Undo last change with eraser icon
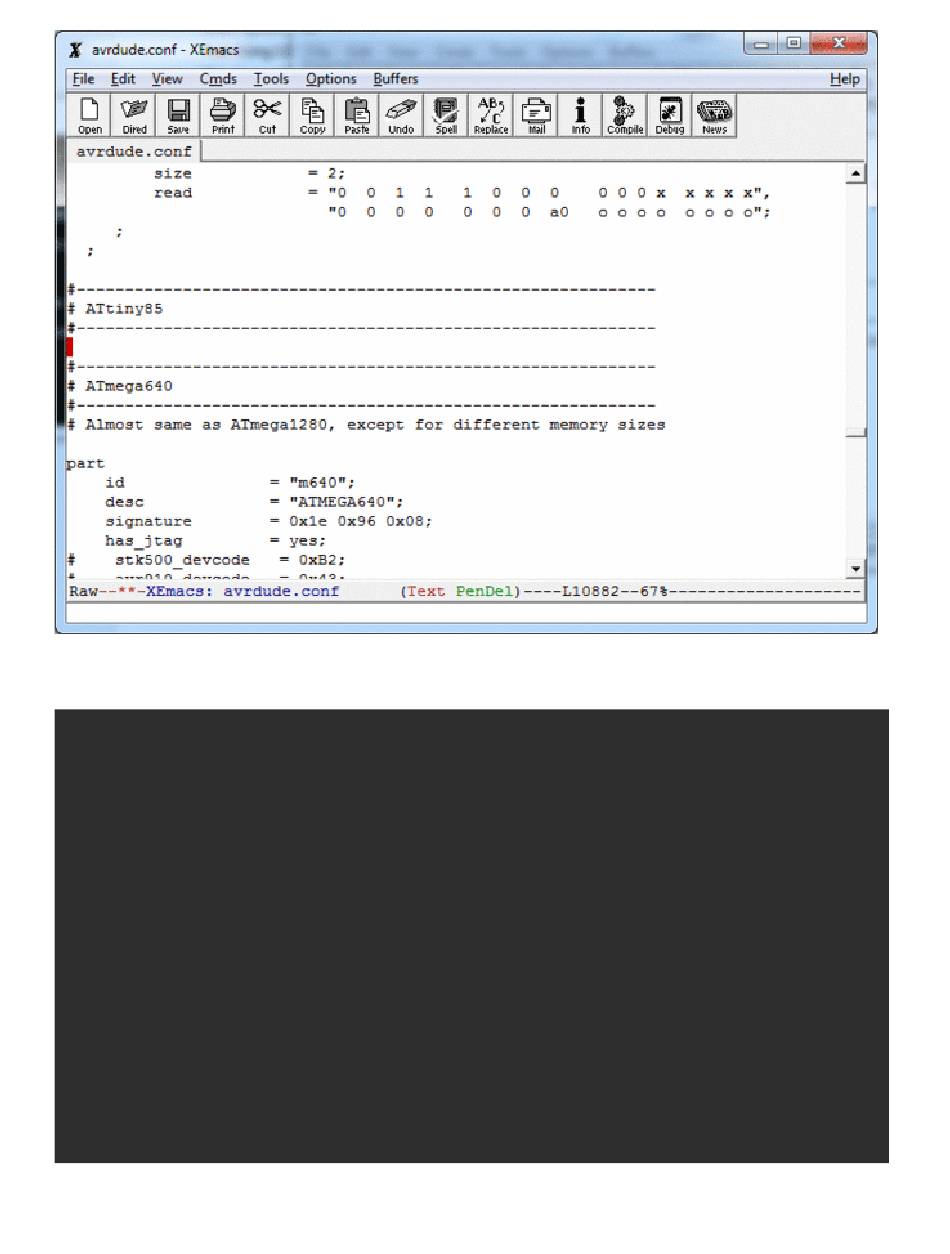Viewport: 950px width, 1254px height. 401,115
